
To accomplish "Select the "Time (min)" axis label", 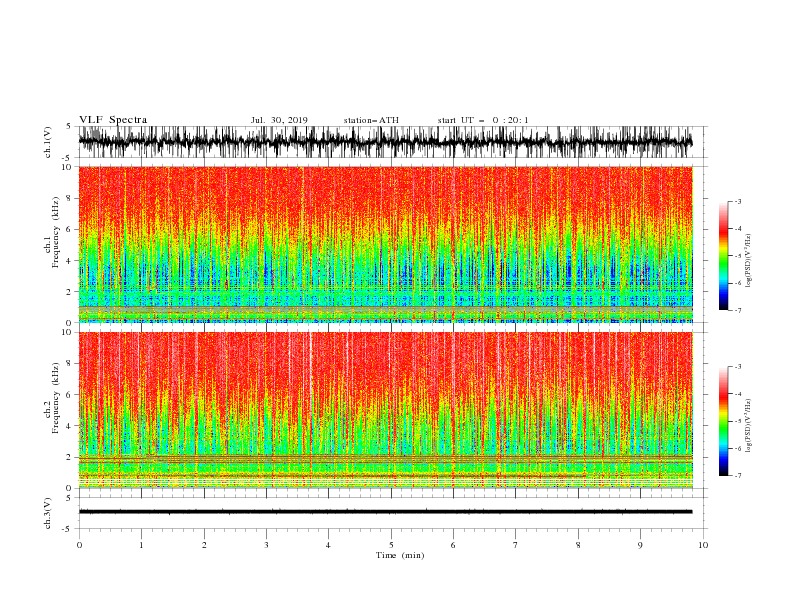I will [400, 555].
